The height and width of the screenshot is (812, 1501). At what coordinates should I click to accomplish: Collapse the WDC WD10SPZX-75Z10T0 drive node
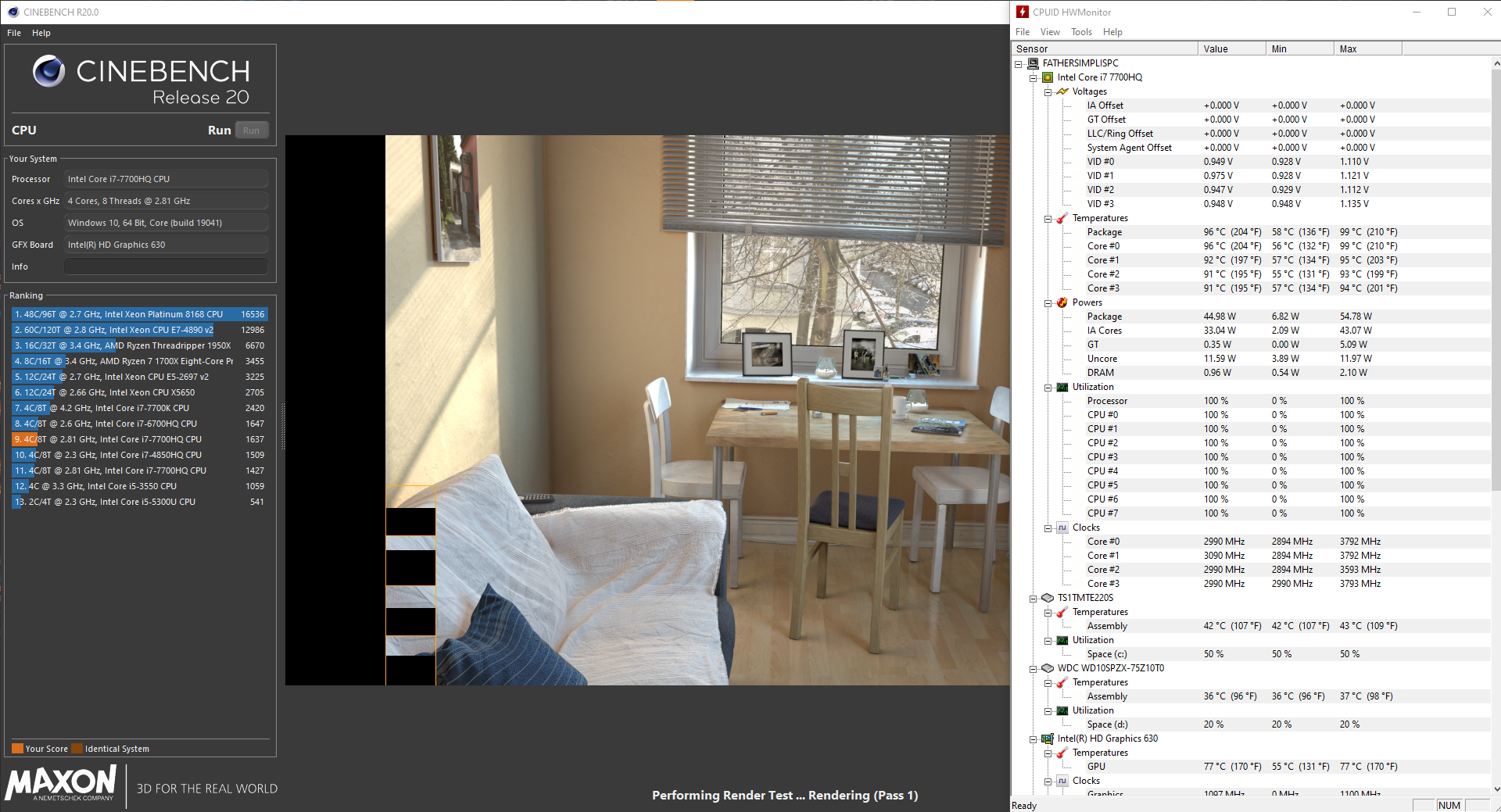point(1034,669)
